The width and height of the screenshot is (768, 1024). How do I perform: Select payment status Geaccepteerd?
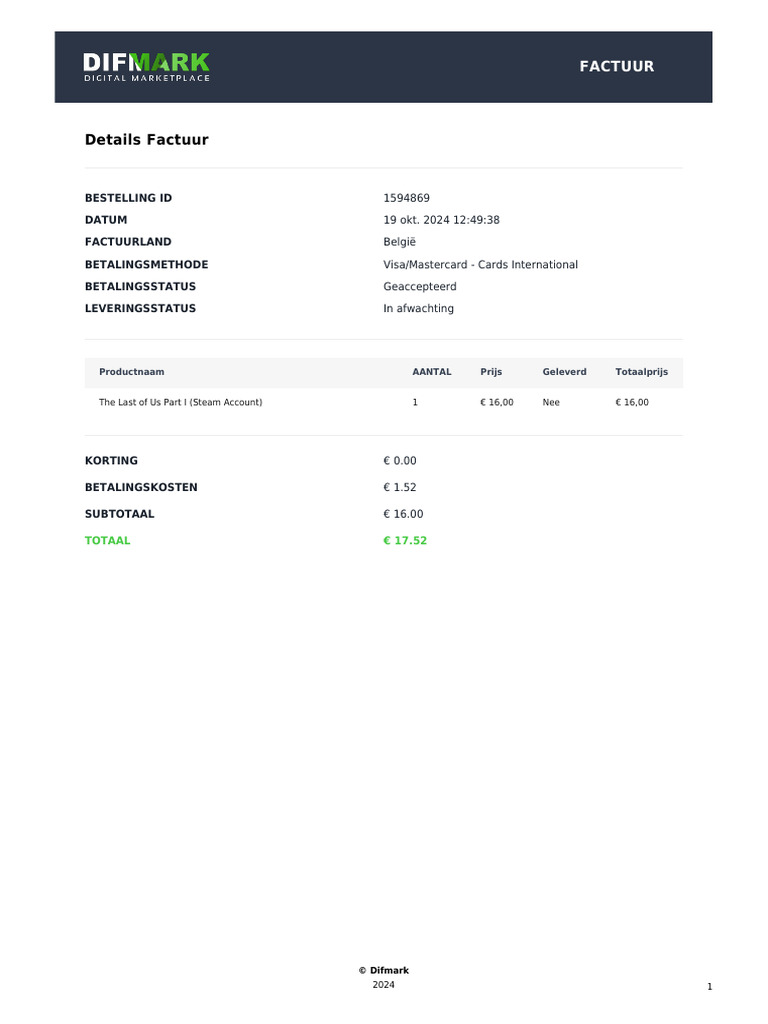pos(420,287)
